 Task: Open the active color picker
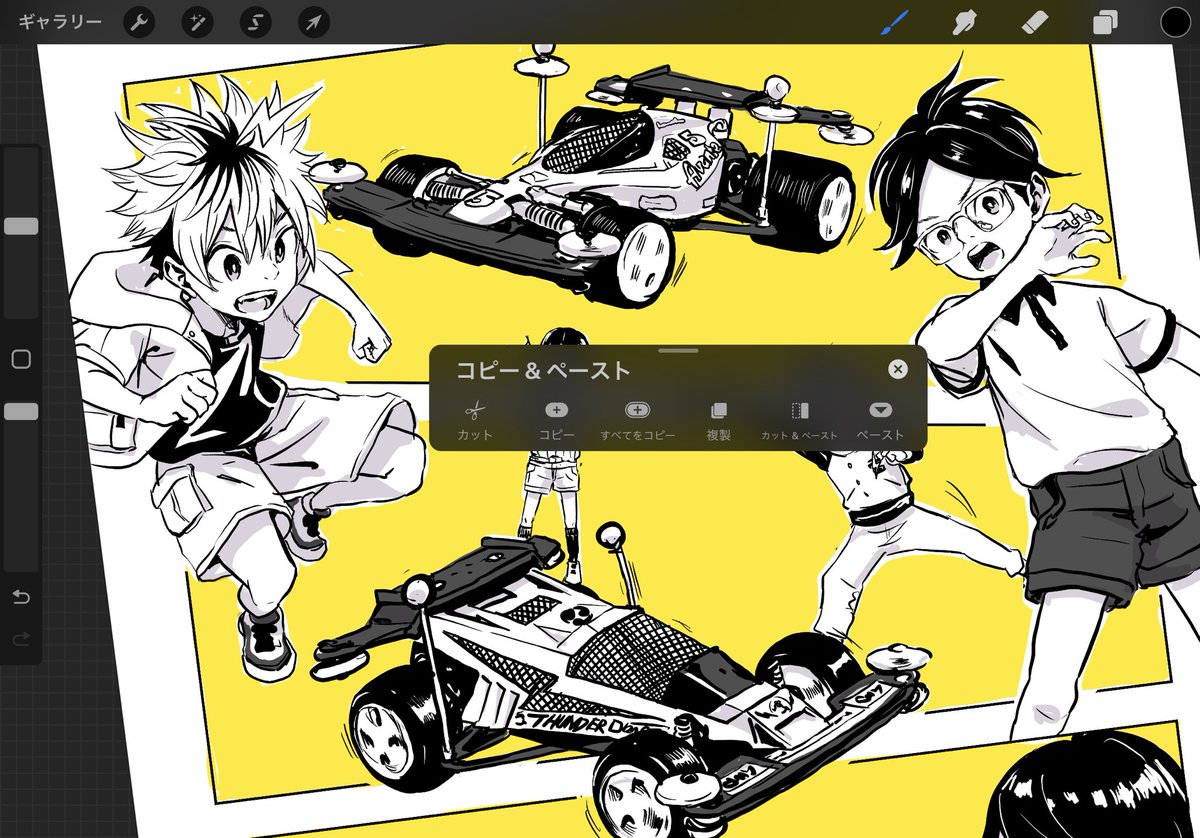1176,21
